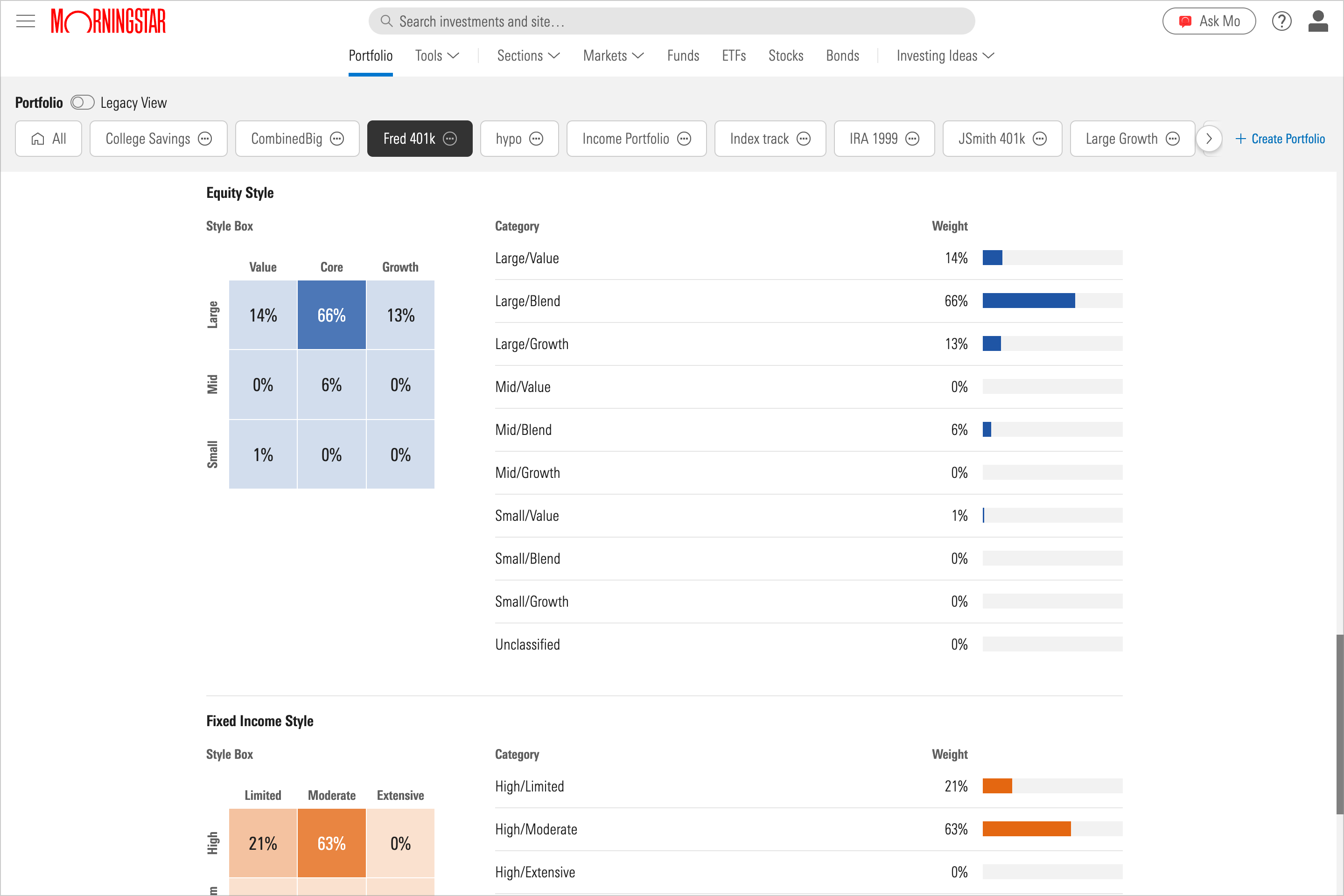Viewport: 1344px width, 896px height.
Task: Open the help question mark icon
Action: pyautogui.click(x=1281, y=22)
